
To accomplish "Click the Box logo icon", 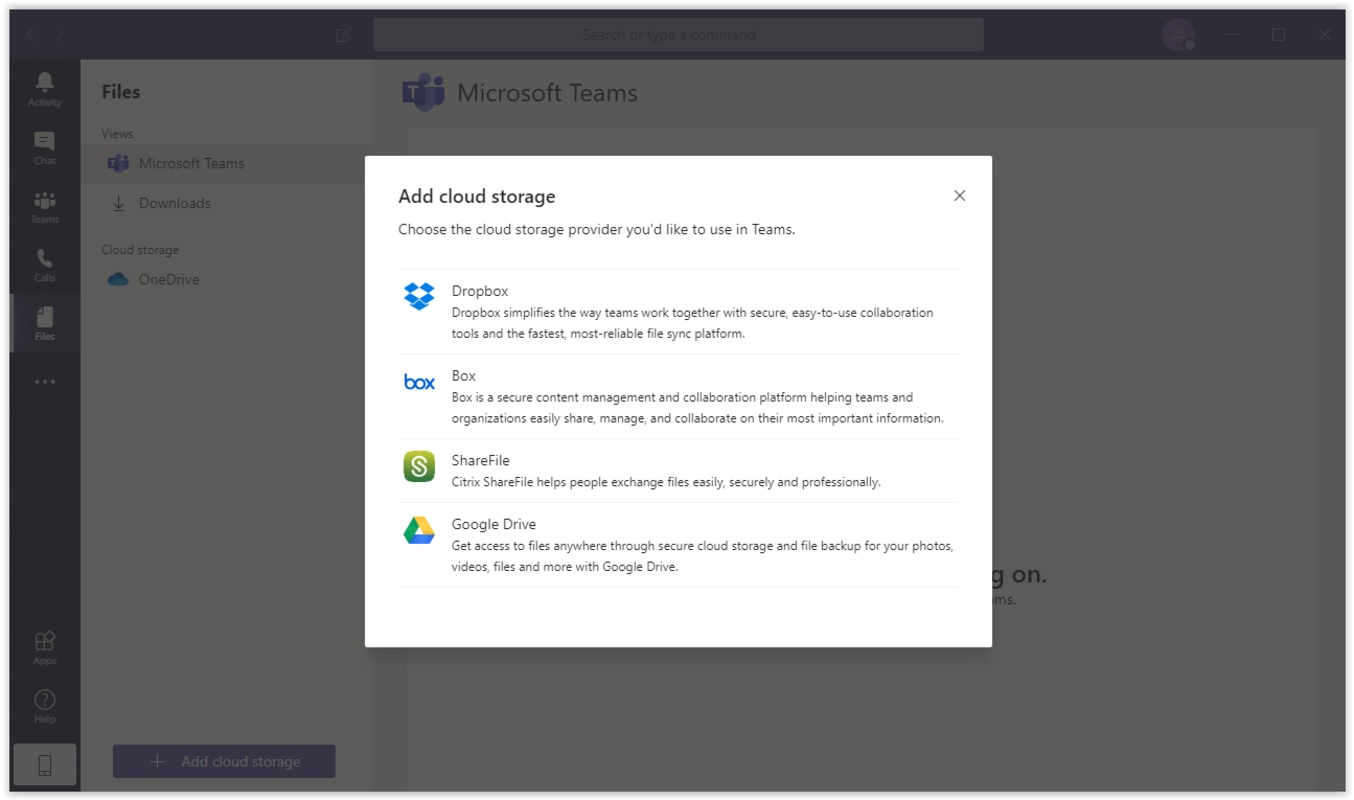I will (x=419, y=382).
